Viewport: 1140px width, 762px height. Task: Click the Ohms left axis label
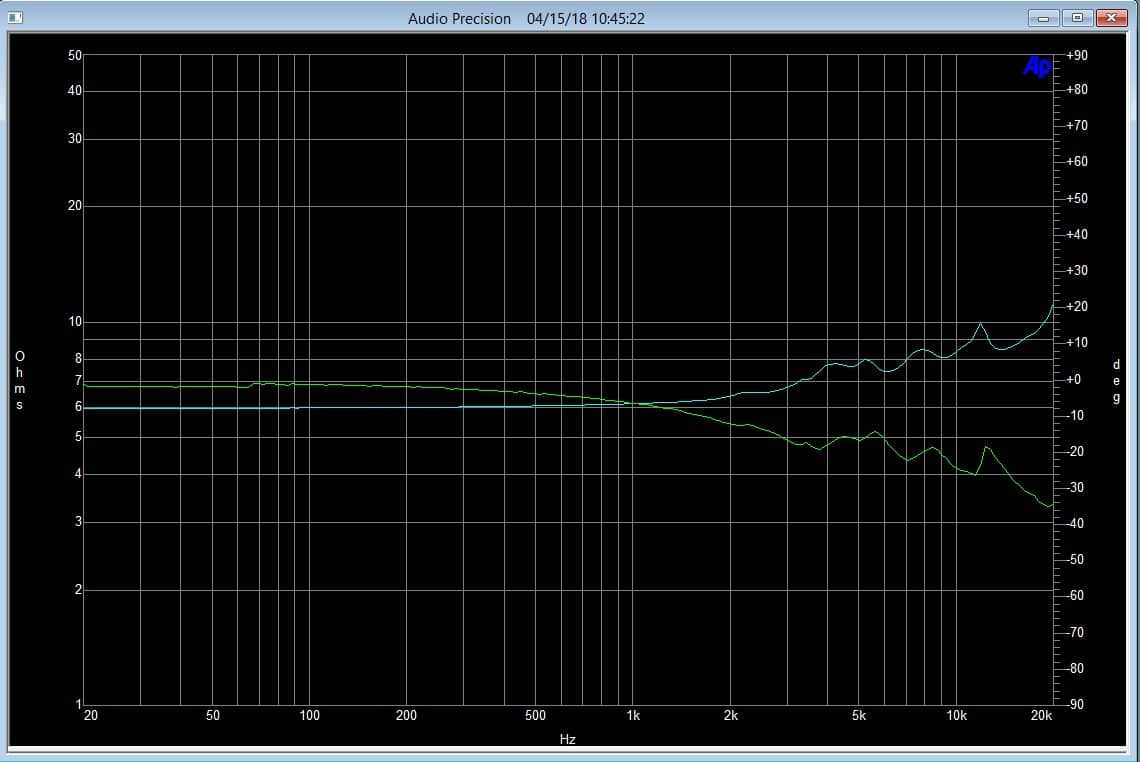(20, 380)
